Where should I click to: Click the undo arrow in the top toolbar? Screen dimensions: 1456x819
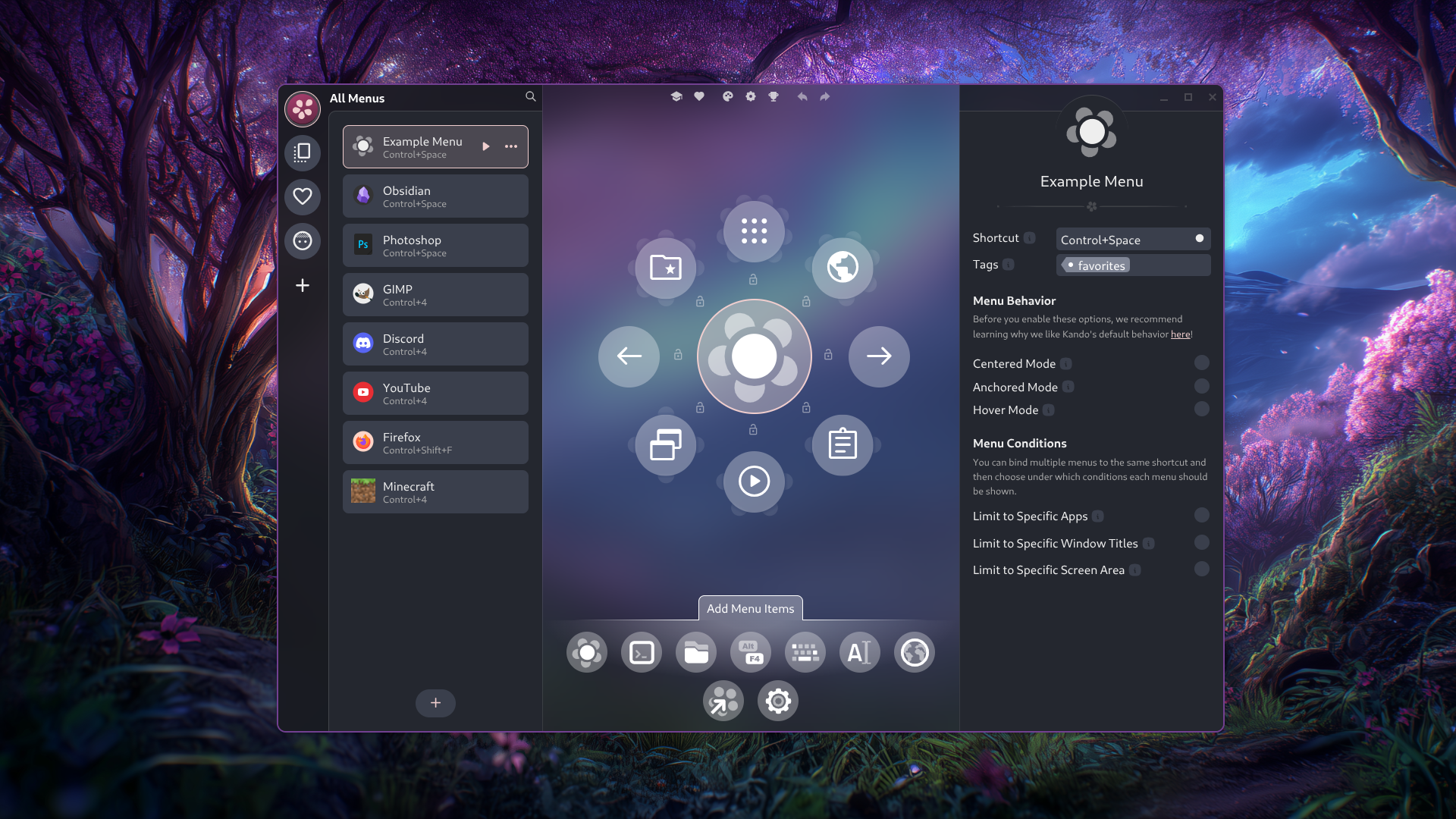pyautogui.click(x=802, y=96)
